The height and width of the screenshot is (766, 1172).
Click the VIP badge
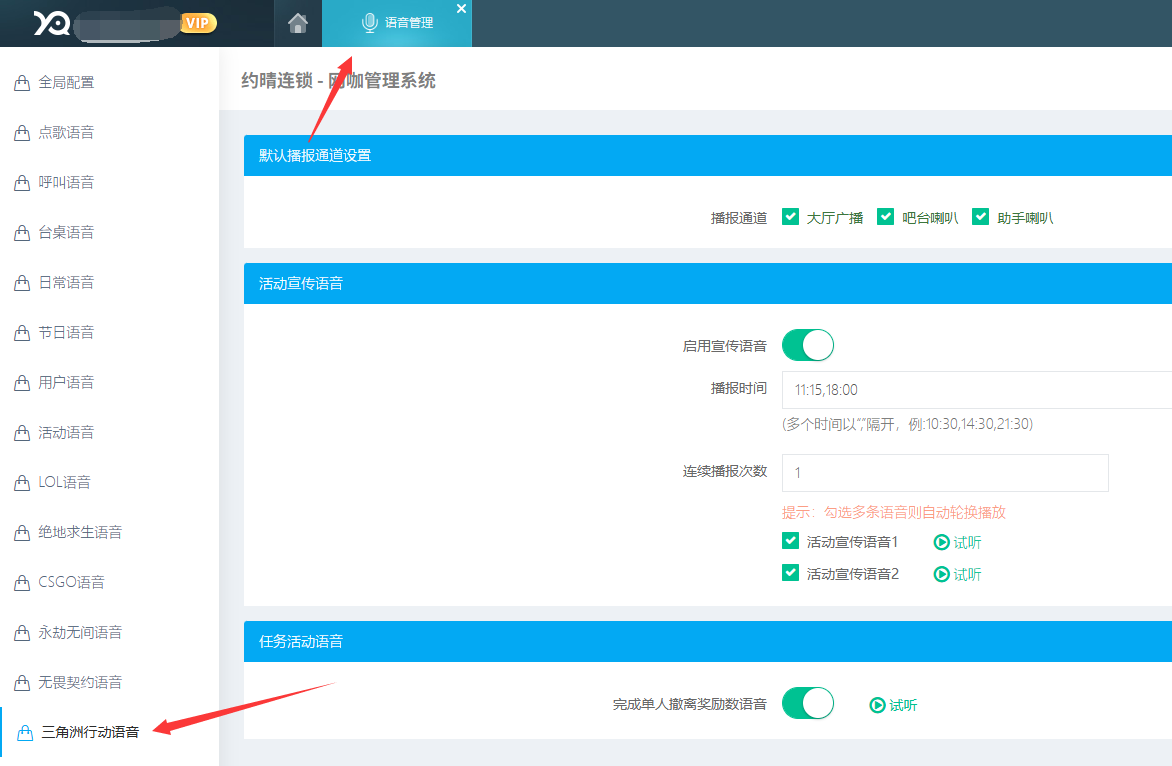[198, 23]
